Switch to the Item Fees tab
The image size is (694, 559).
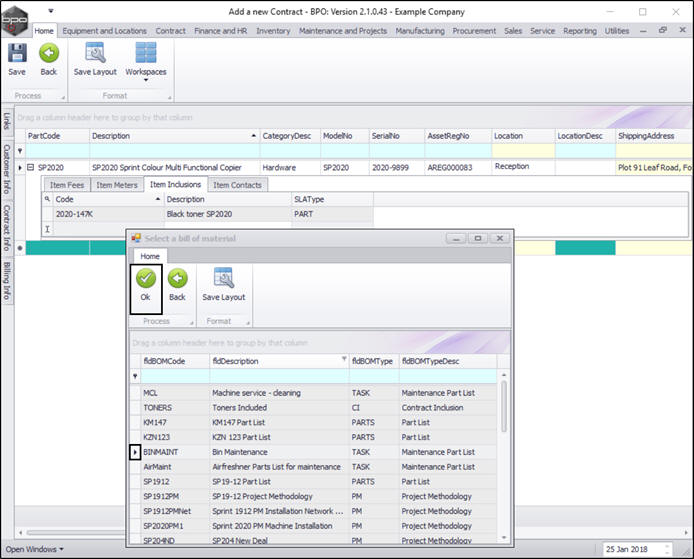(x=67, y=184)
